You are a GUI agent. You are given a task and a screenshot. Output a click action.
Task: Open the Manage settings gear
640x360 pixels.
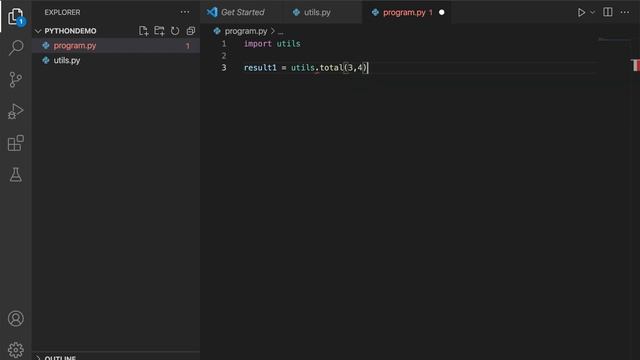pos(16,350)
